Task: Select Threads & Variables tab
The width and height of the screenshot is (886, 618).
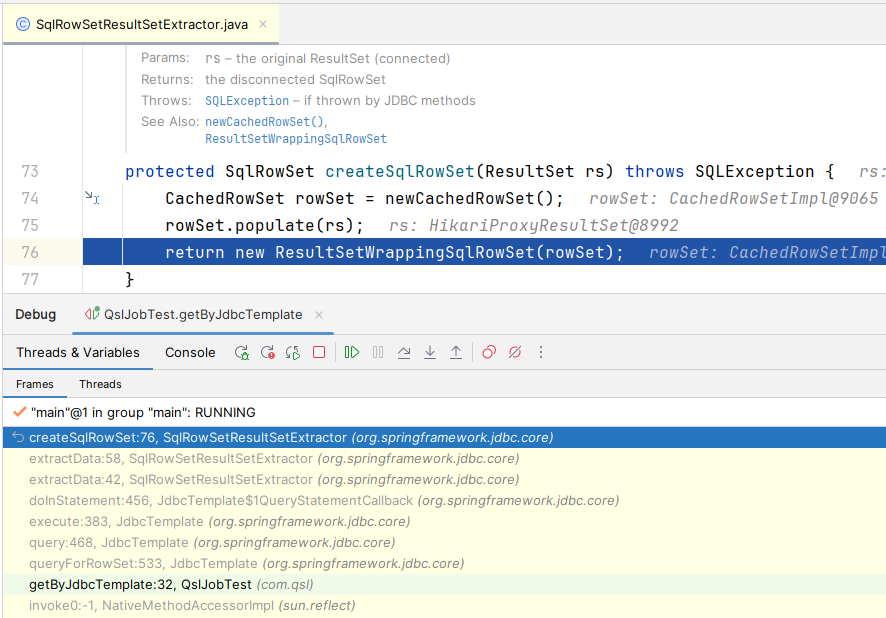Action: click(x=78, y=352)
